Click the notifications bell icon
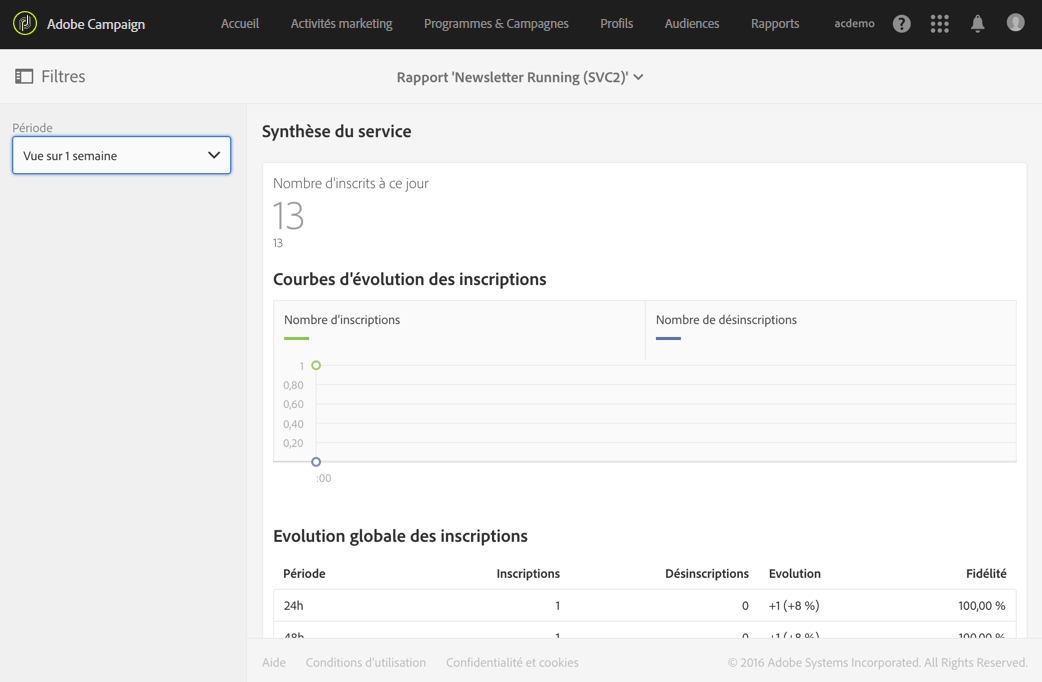The width and height of the screenshot is (1042, 682). [x=977, y=24]
